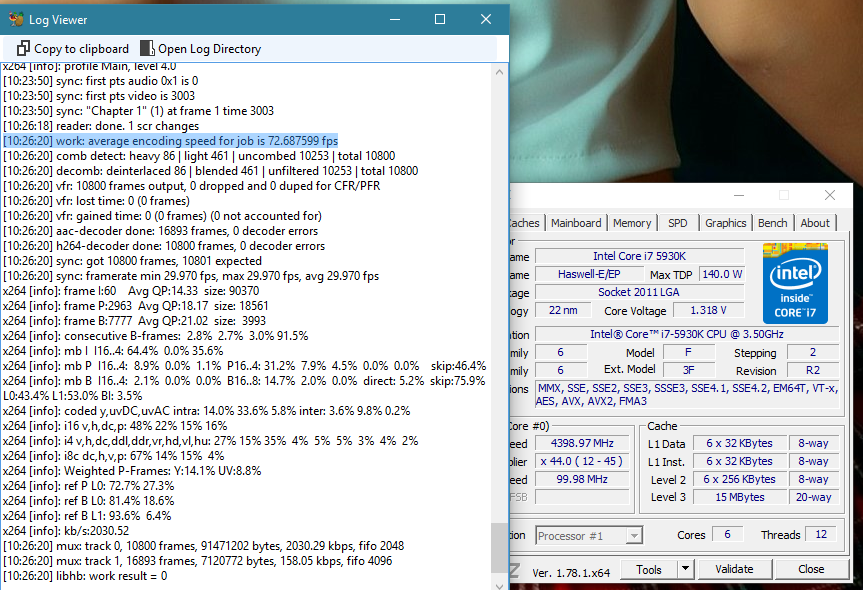Click the '4398.97 MHz' core speed value
Image resolution: width=863 pixels, height=590 pixels.
click(582, 444)
